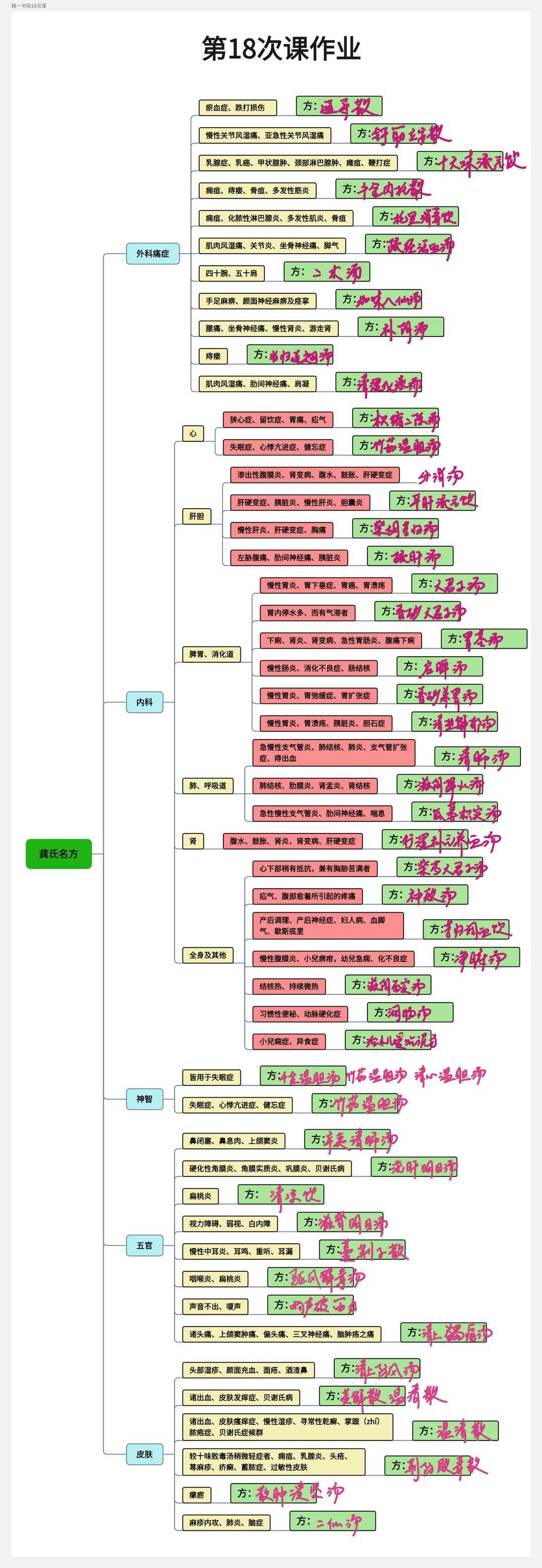542x1568 pixels.
Task: Click the 脾胃、消化道 node
Action: [211, 654]
